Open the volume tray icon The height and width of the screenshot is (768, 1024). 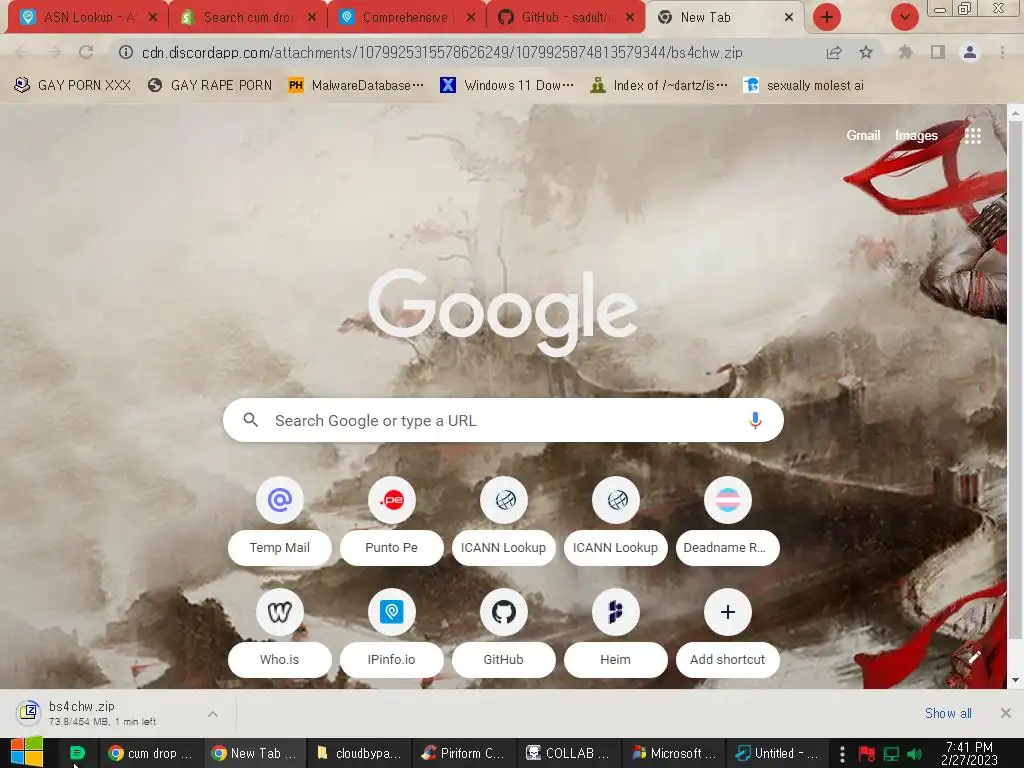coord(914,754)
